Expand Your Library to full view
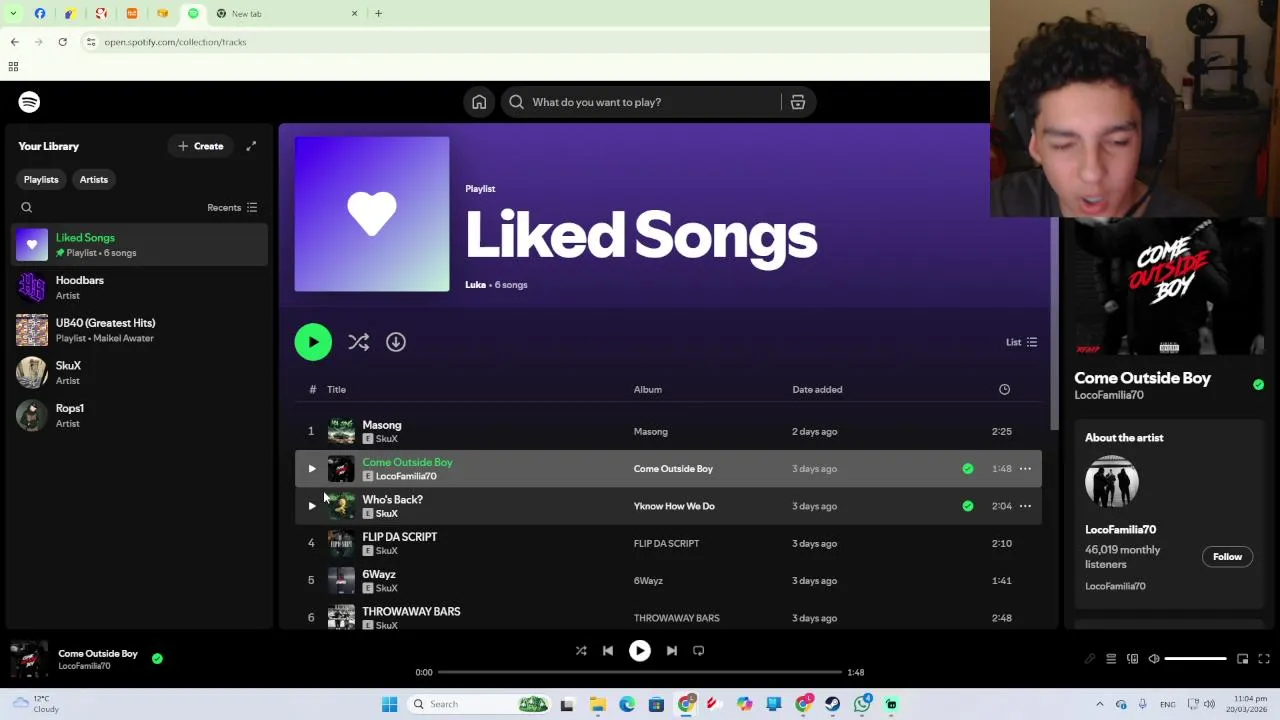Screen dimensions: 1280x720 251,146
